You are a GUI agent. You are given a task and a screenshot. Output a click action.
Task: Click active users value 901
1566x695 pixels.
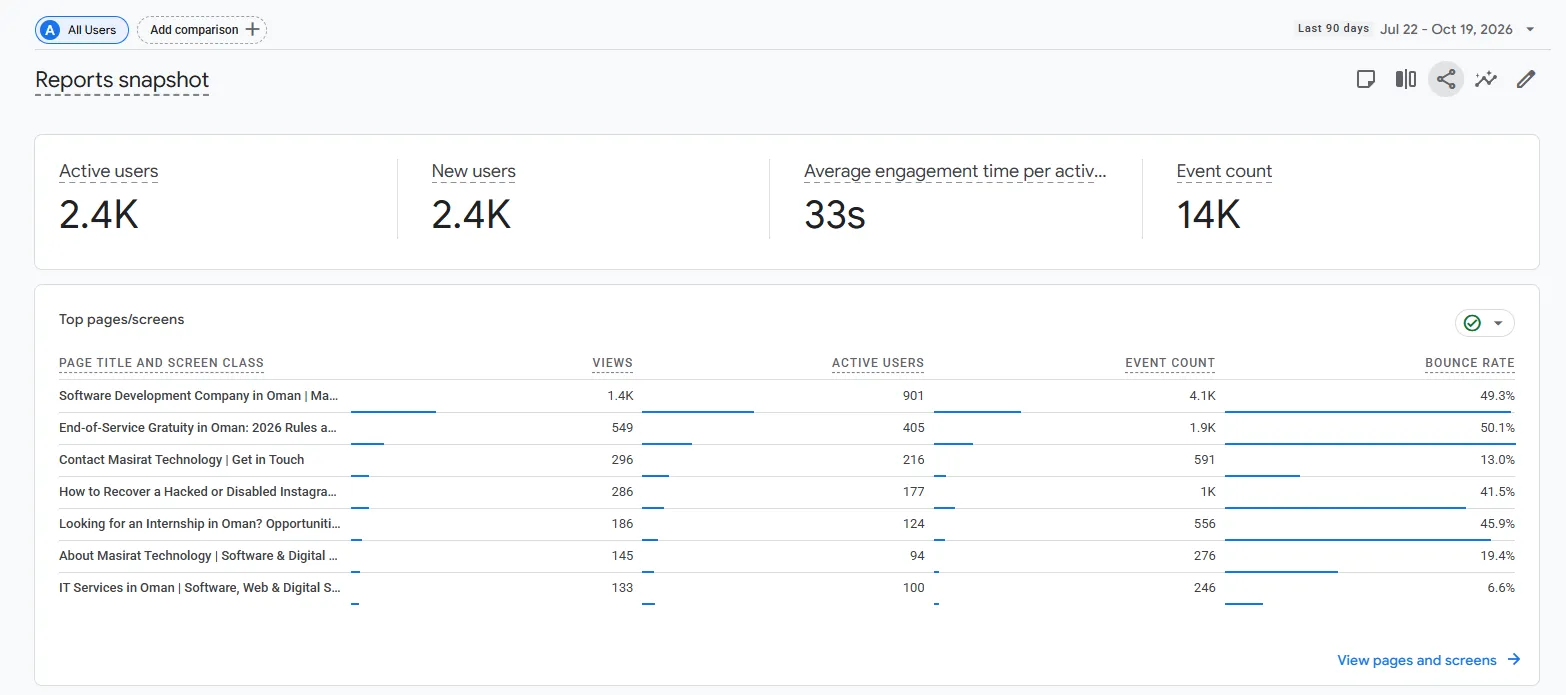[913, 396]
